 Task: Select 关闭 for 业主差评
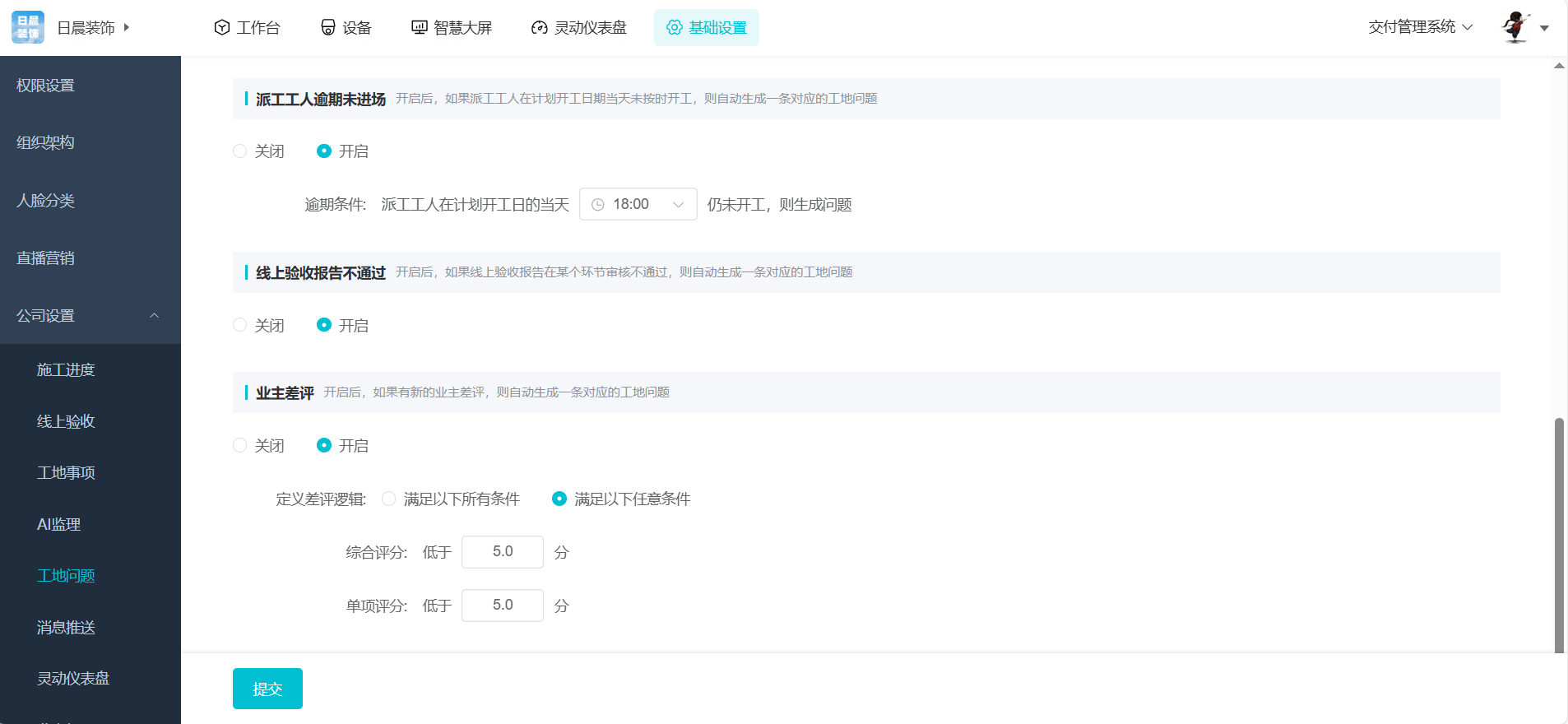tap(258, 446)
